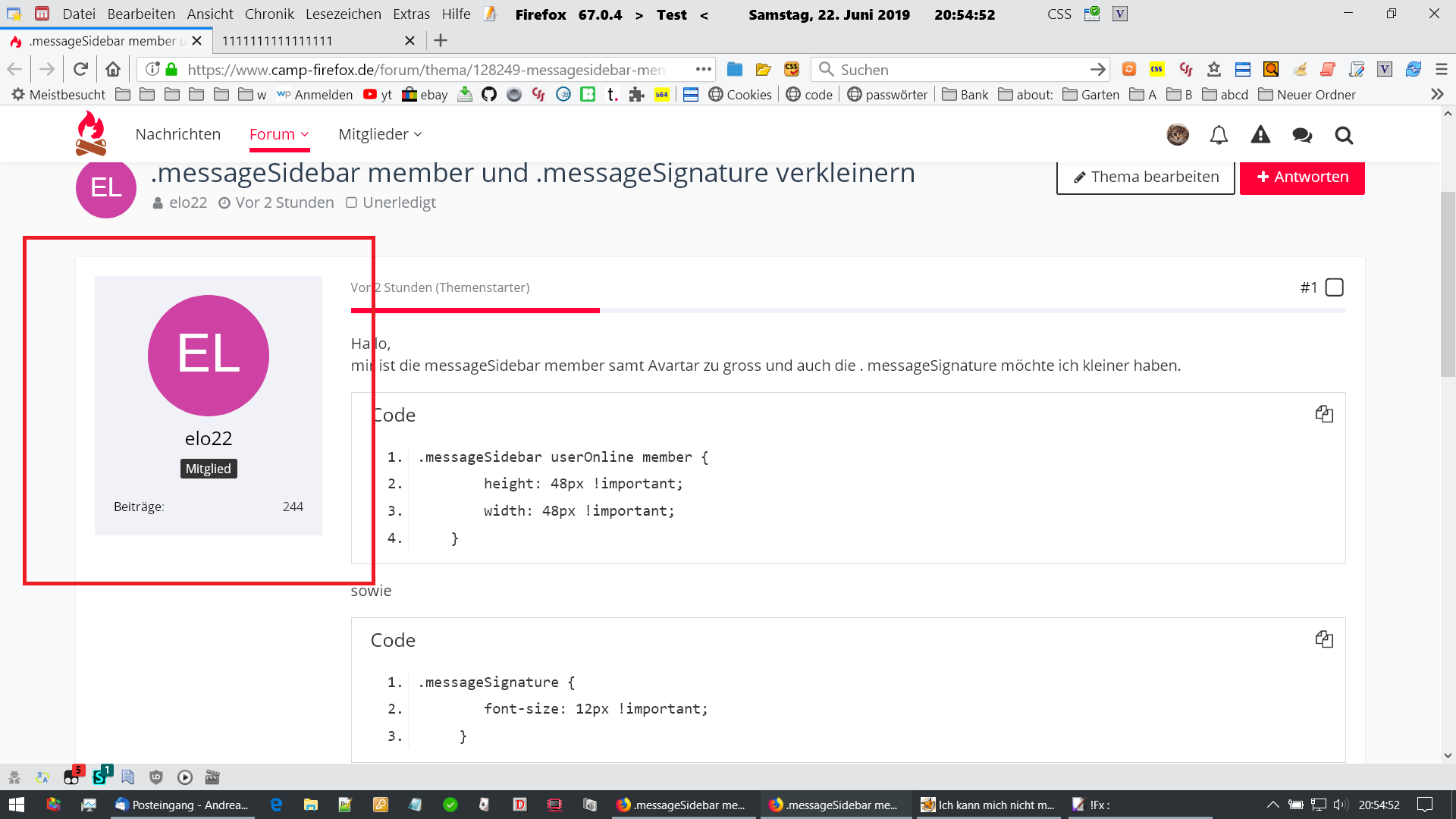Image resolution: width=1456 pixels, height=819 pixels.
Task: Open the forum search magnifier icon
Action: pyautogui.click(x=1344, y=135)
